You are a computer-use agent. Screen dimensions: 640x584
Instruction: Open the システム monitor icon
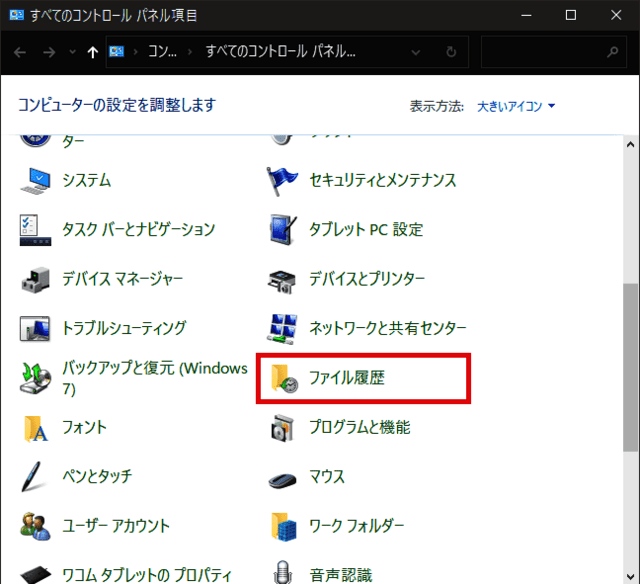(36, 181)
